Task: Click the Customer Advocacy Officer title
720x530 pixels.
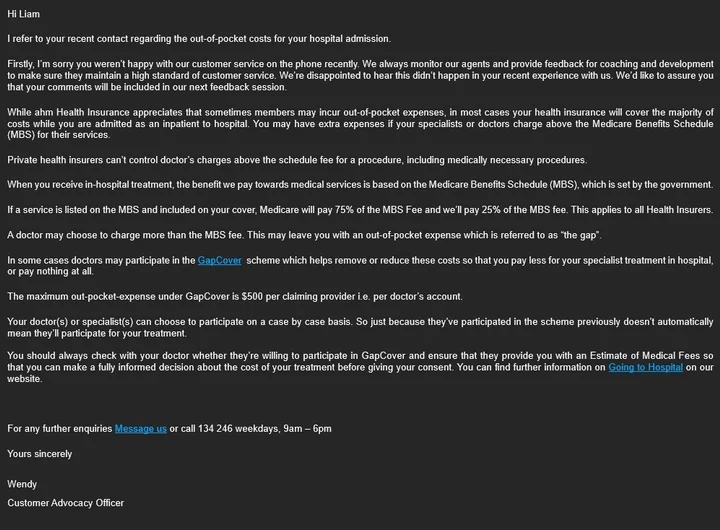Action: [66, 503]
